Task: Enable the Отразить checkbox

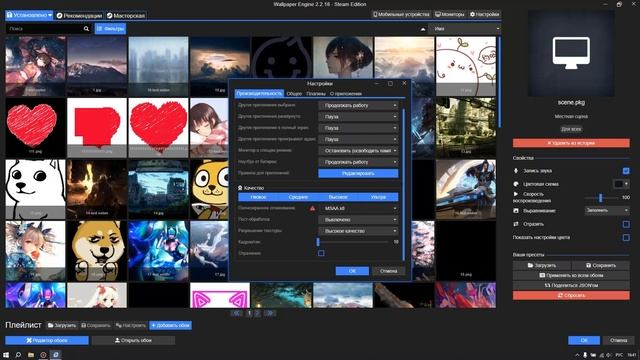Action: pos(626,224)
